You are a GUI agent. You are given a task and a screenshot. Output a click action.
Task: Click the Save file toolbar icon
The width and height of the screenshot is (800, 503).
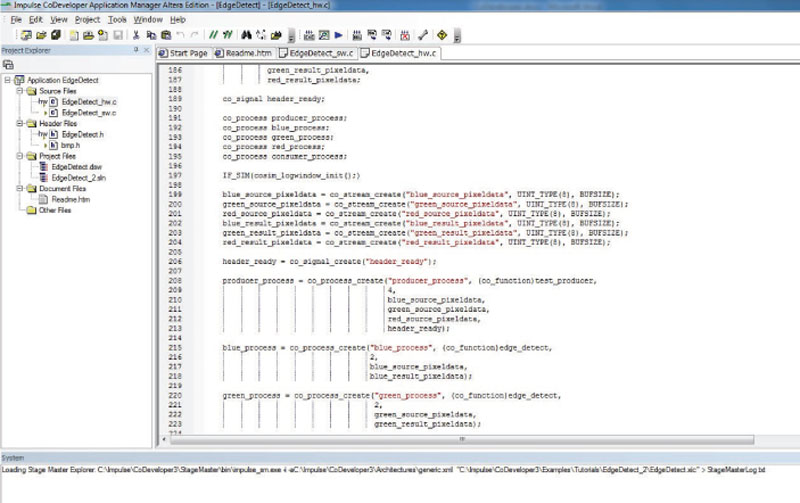(119, 35)
